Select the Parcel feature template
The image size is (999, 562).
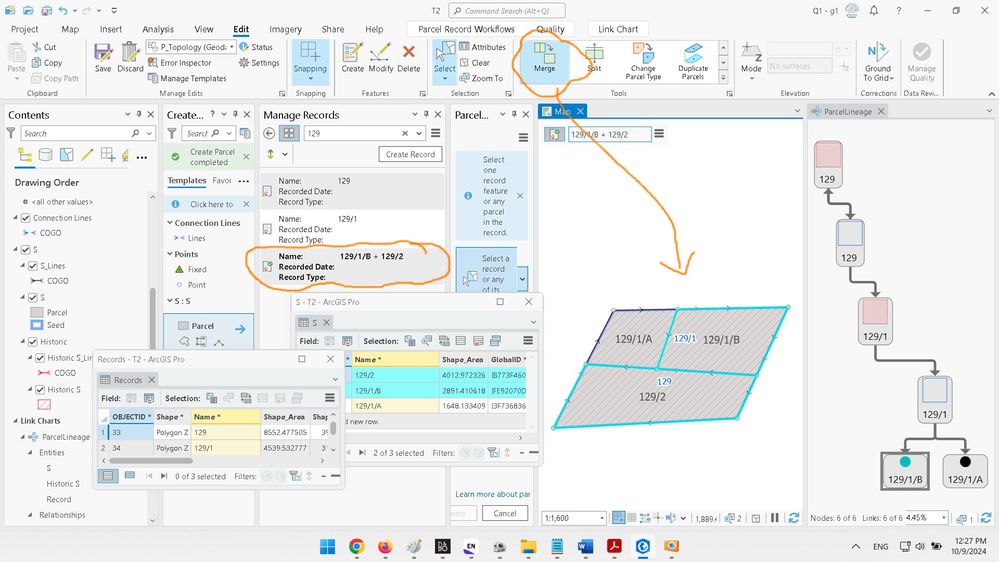208,326
